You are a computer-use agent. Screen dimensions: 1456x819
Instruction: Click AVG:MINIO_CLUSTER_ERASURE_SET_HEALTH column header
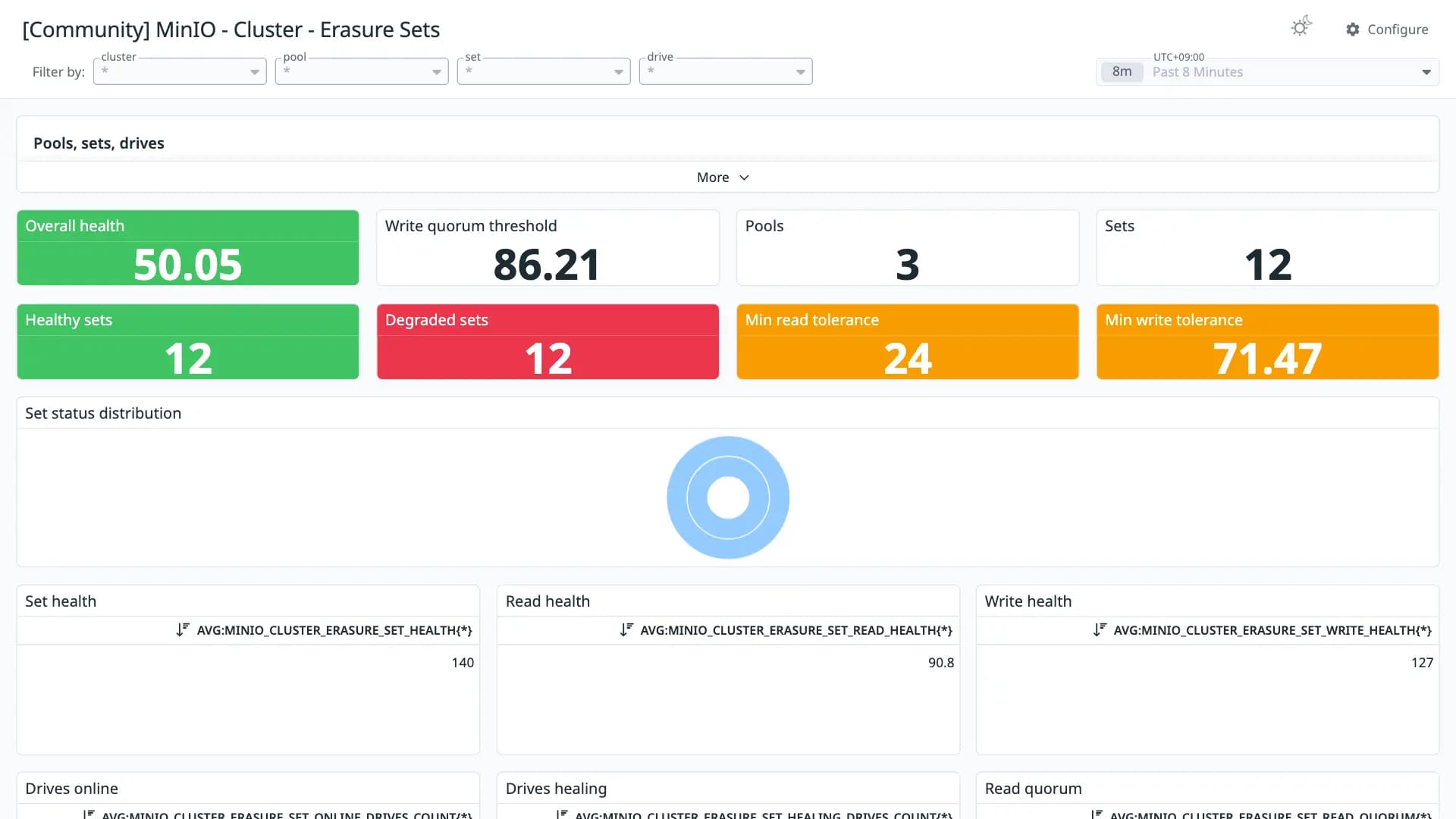[334, 630]
